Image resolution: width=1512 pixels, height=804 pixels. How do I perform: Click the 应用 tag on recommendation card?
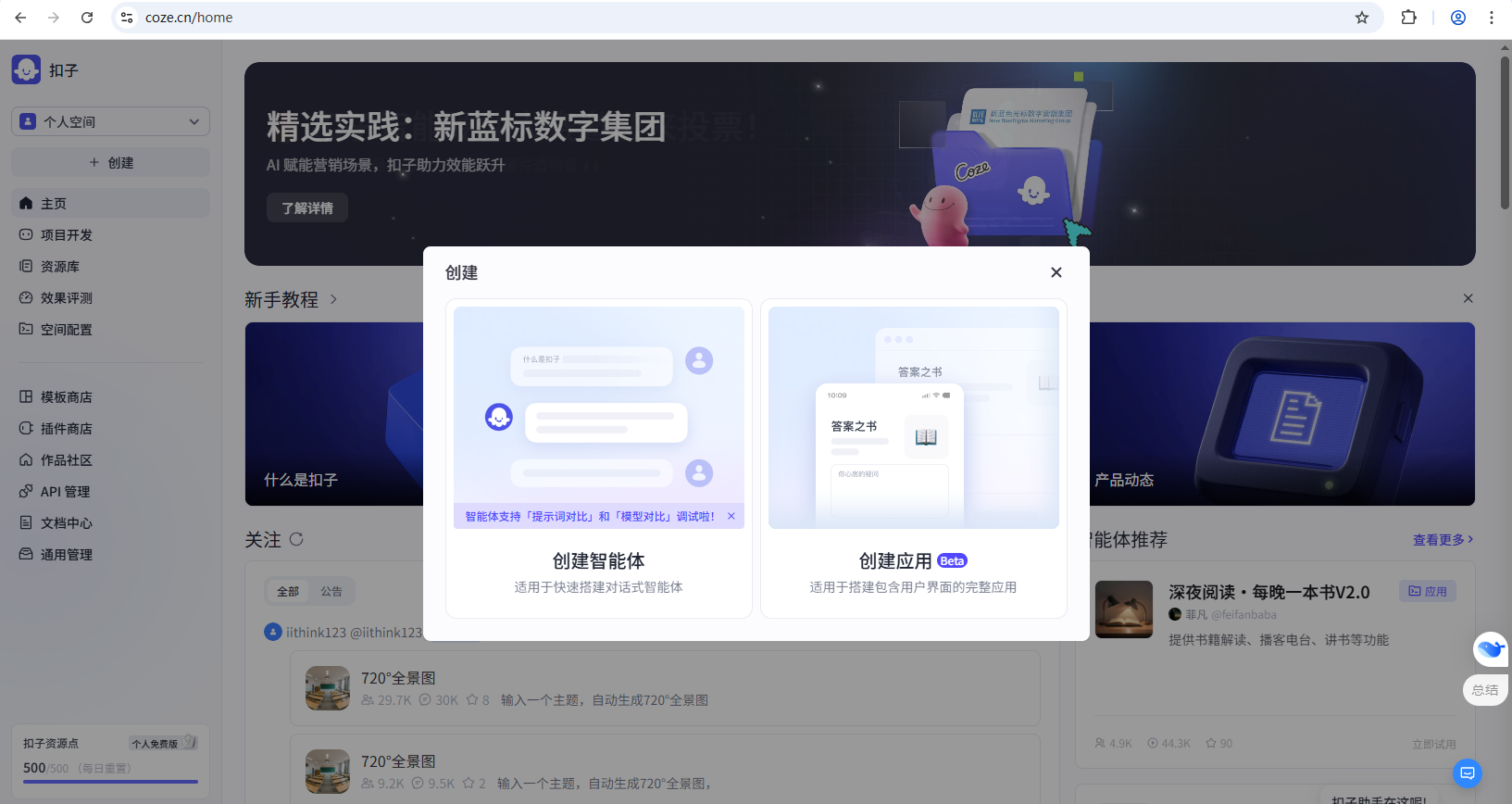[1428, 591]
